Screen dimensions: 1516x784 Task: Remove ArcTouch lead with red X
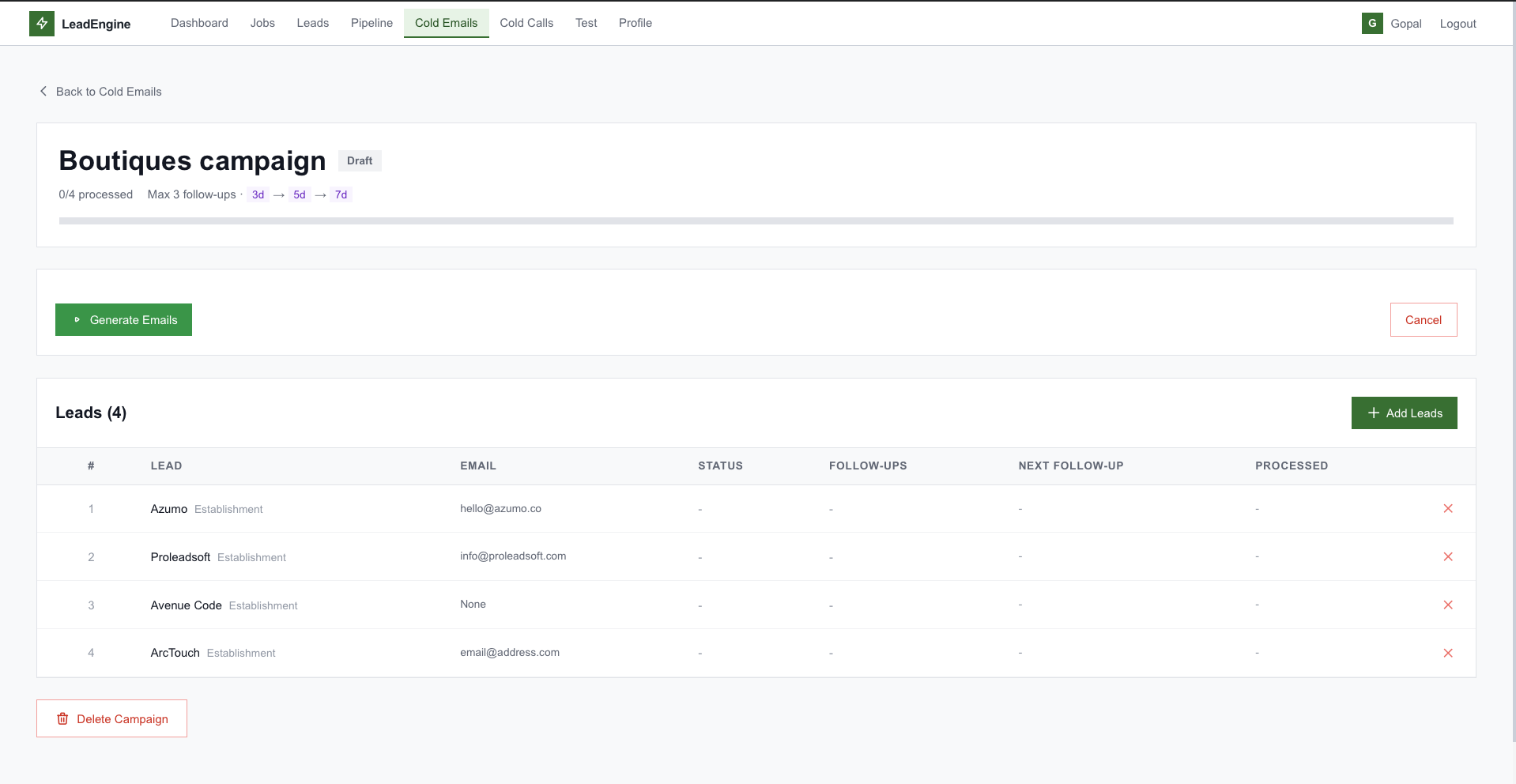(x=1447, y=654)
